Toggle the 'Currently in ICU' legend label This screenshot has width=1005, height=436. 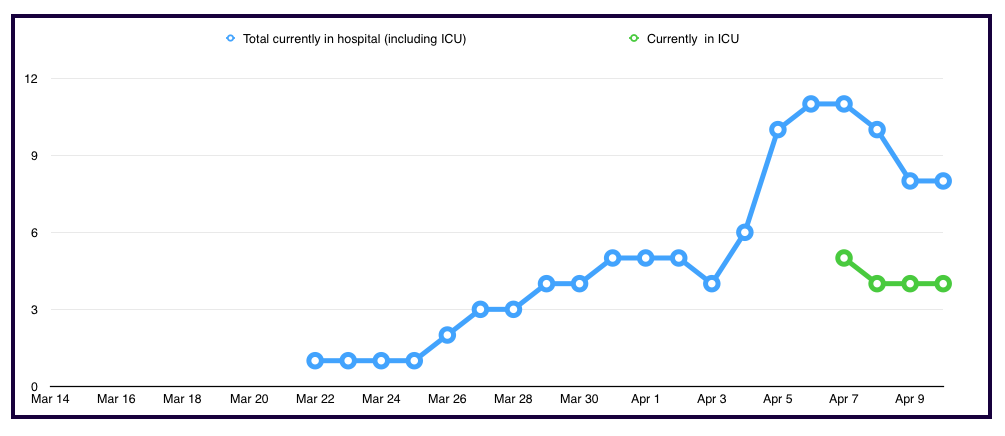point(693,39)
